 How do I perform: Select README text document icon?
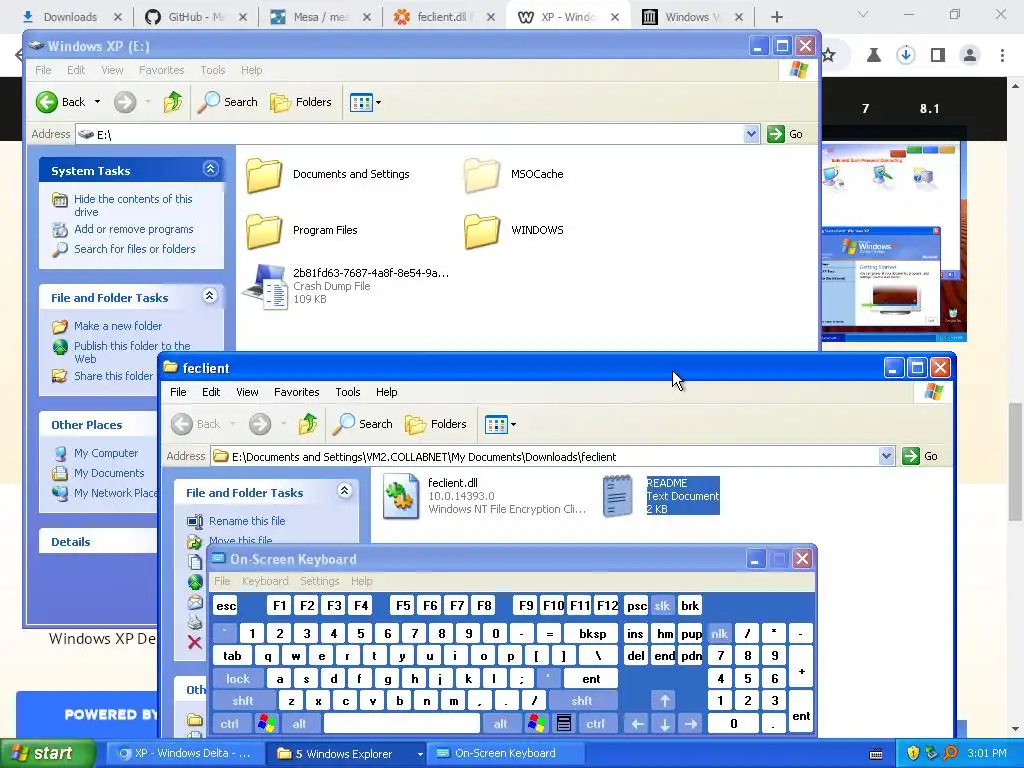tap(617, 496)
